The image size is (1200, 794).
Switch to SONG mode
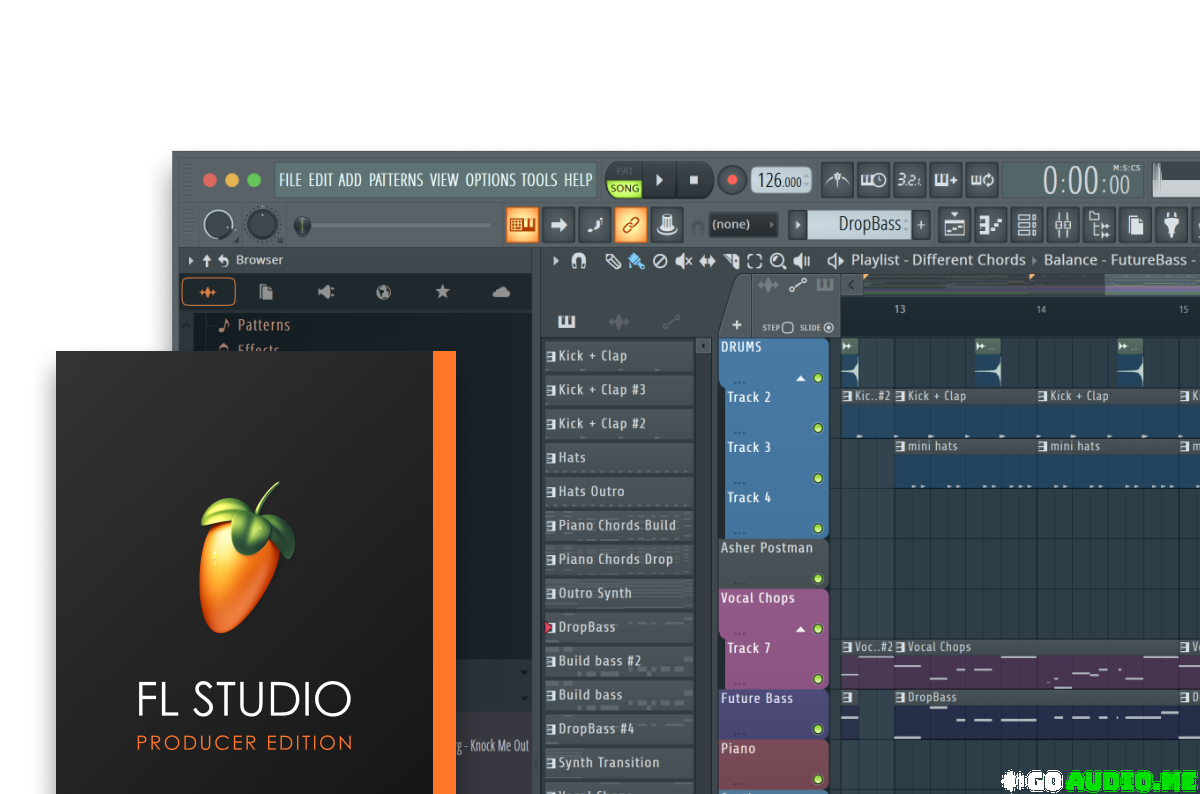coord(624,188)
